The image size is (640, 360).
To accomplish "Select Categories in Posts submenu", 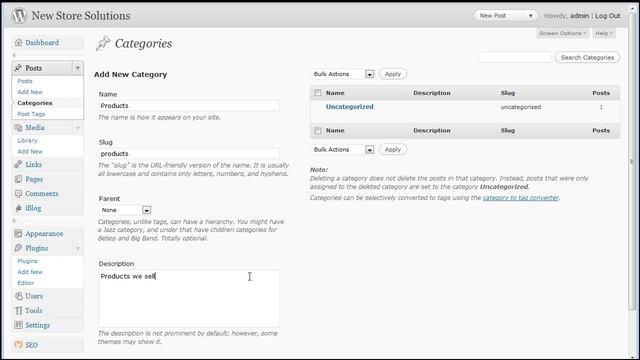I will click(35, 103).
